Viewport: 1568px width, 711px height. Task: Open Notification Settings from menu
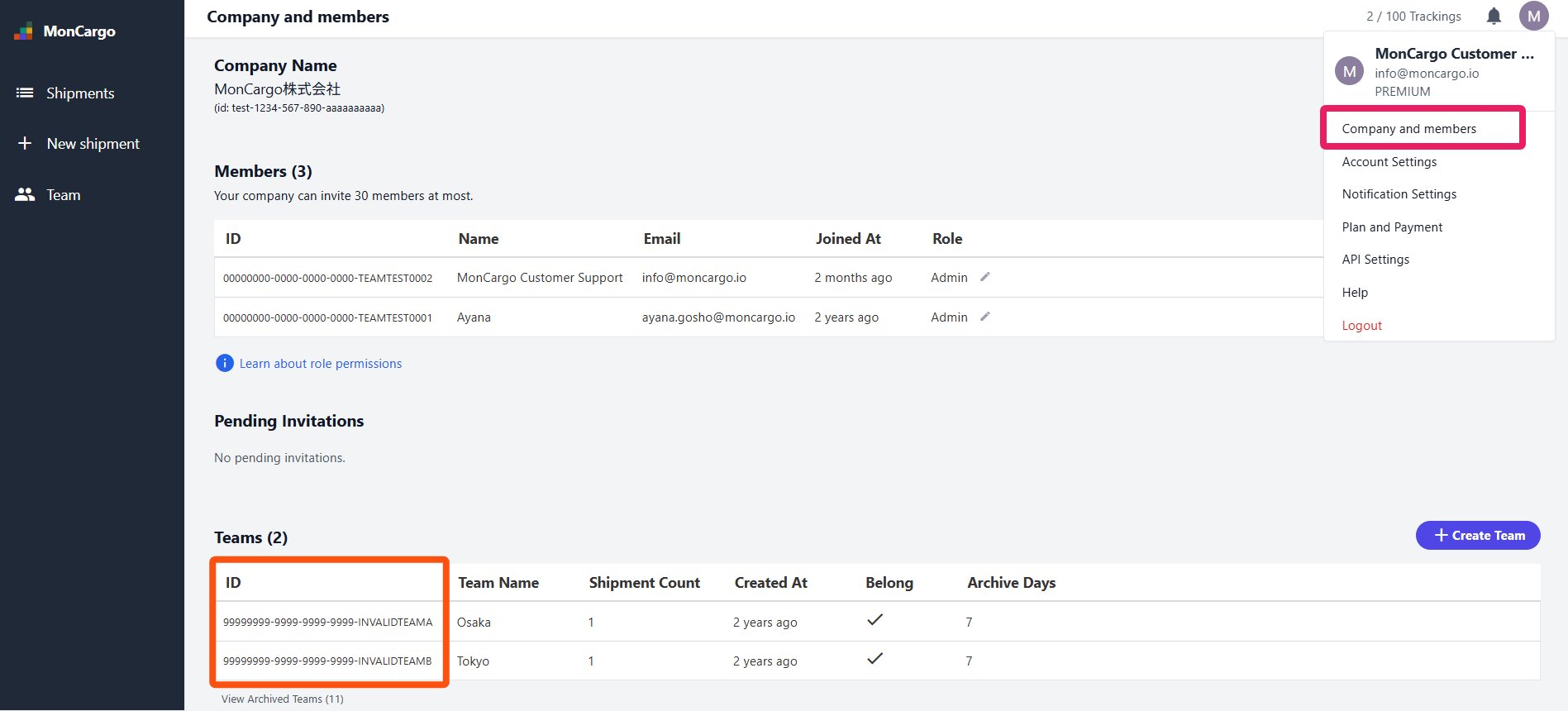1399,194
